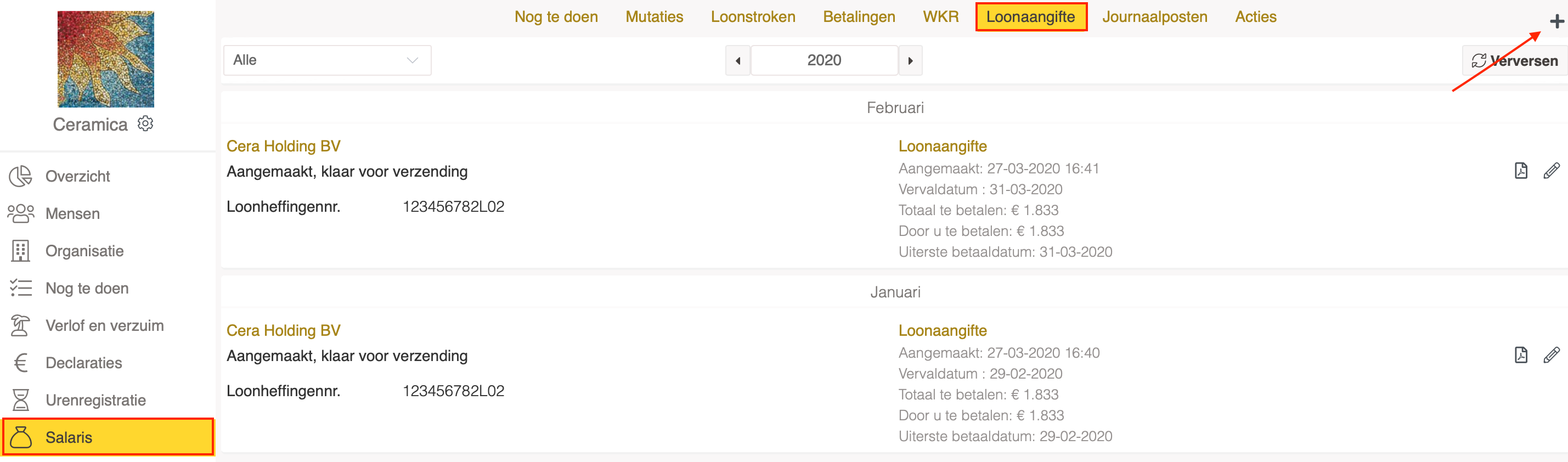Click the year field showing 2020
The width and height of the screenshot is (1568, 462).
(824, 60)
